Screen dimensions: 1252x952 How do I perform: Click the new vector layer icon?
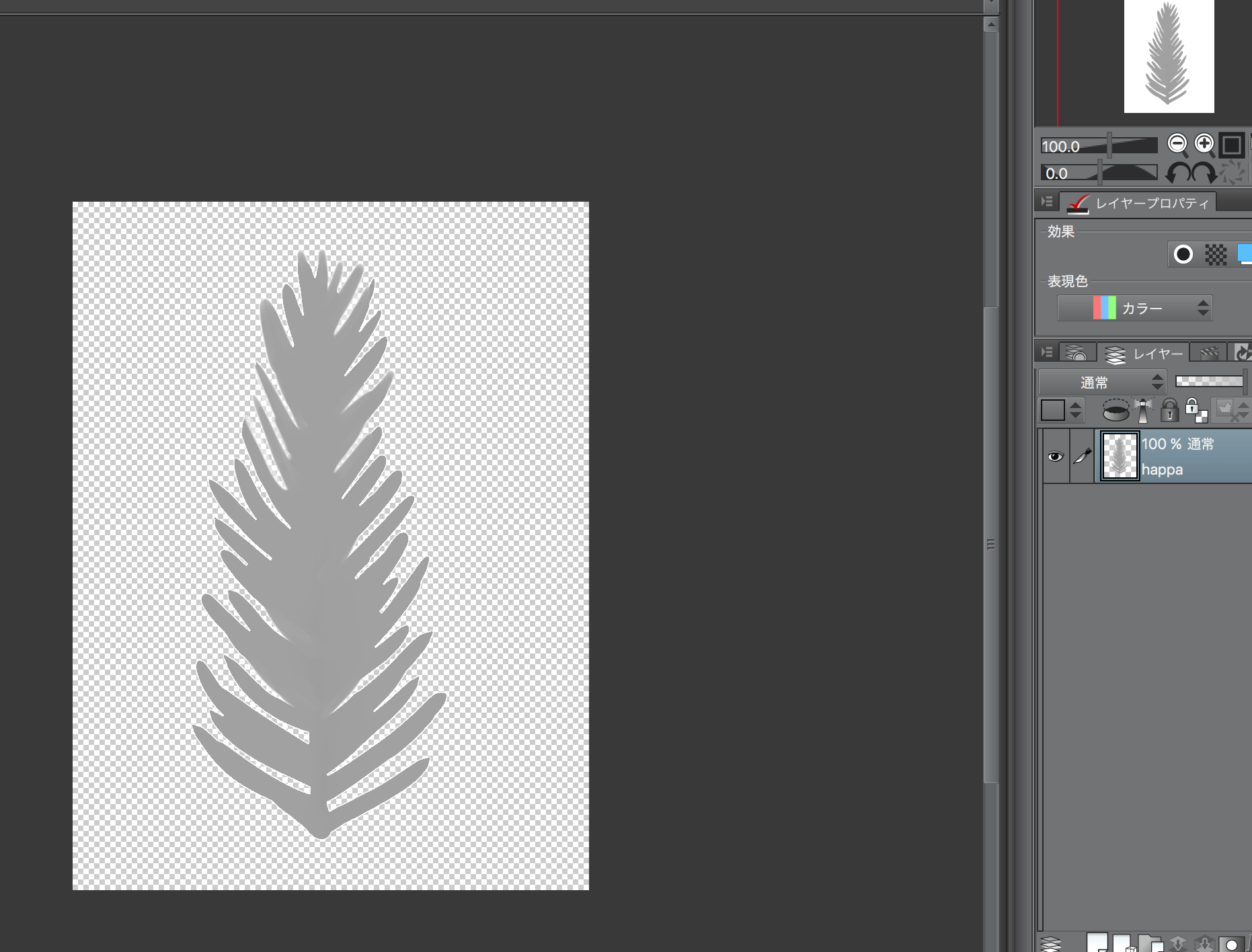pyautogui.click(x=1124, y=943)
